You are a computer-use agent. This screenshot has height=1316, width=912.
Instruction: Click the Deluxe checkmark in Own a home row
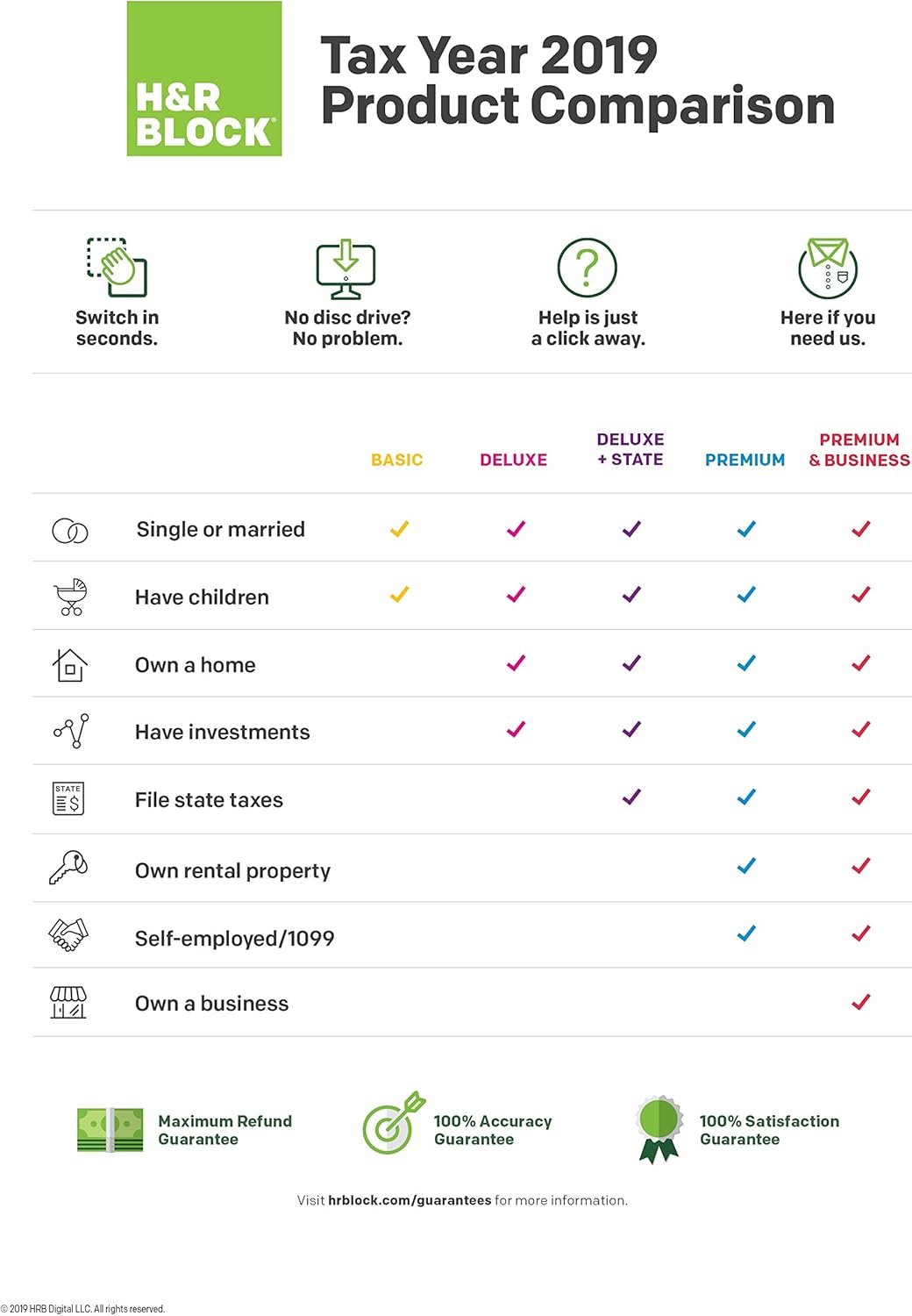516,663
